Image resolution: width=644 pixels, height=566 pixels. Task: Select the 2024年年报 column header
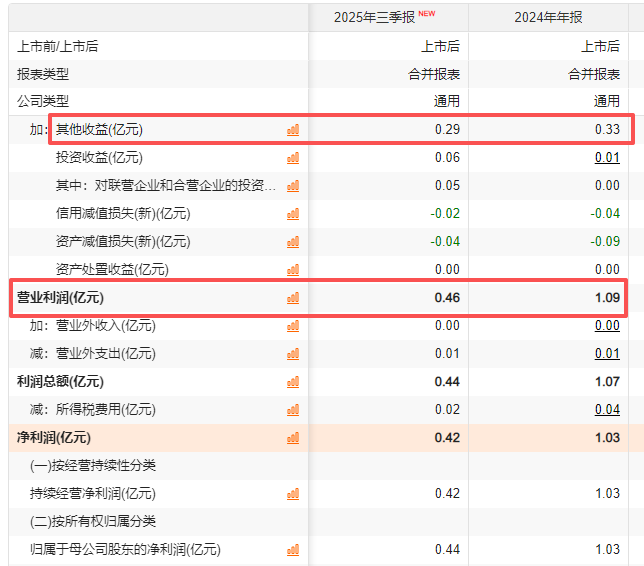coord(548,17)
